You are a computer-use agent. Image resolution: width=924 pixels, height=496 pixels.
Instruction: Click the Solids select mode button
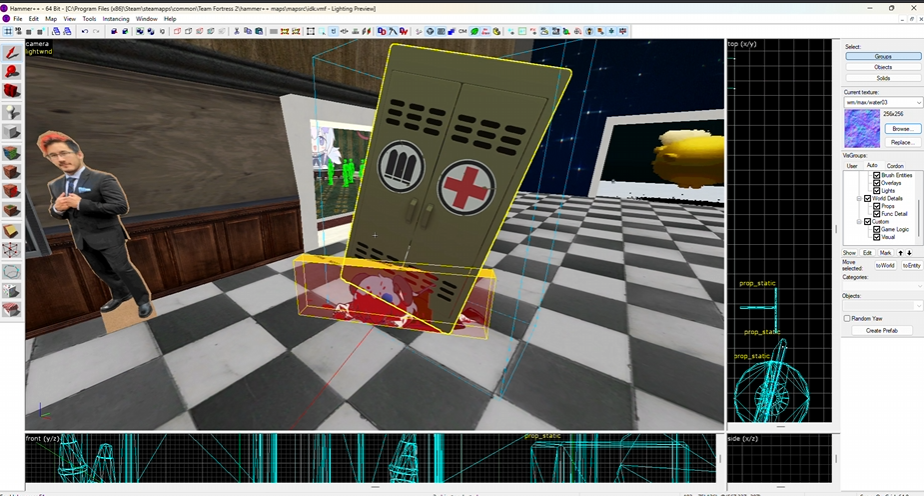pyautogui.click(x=883, y=78)
